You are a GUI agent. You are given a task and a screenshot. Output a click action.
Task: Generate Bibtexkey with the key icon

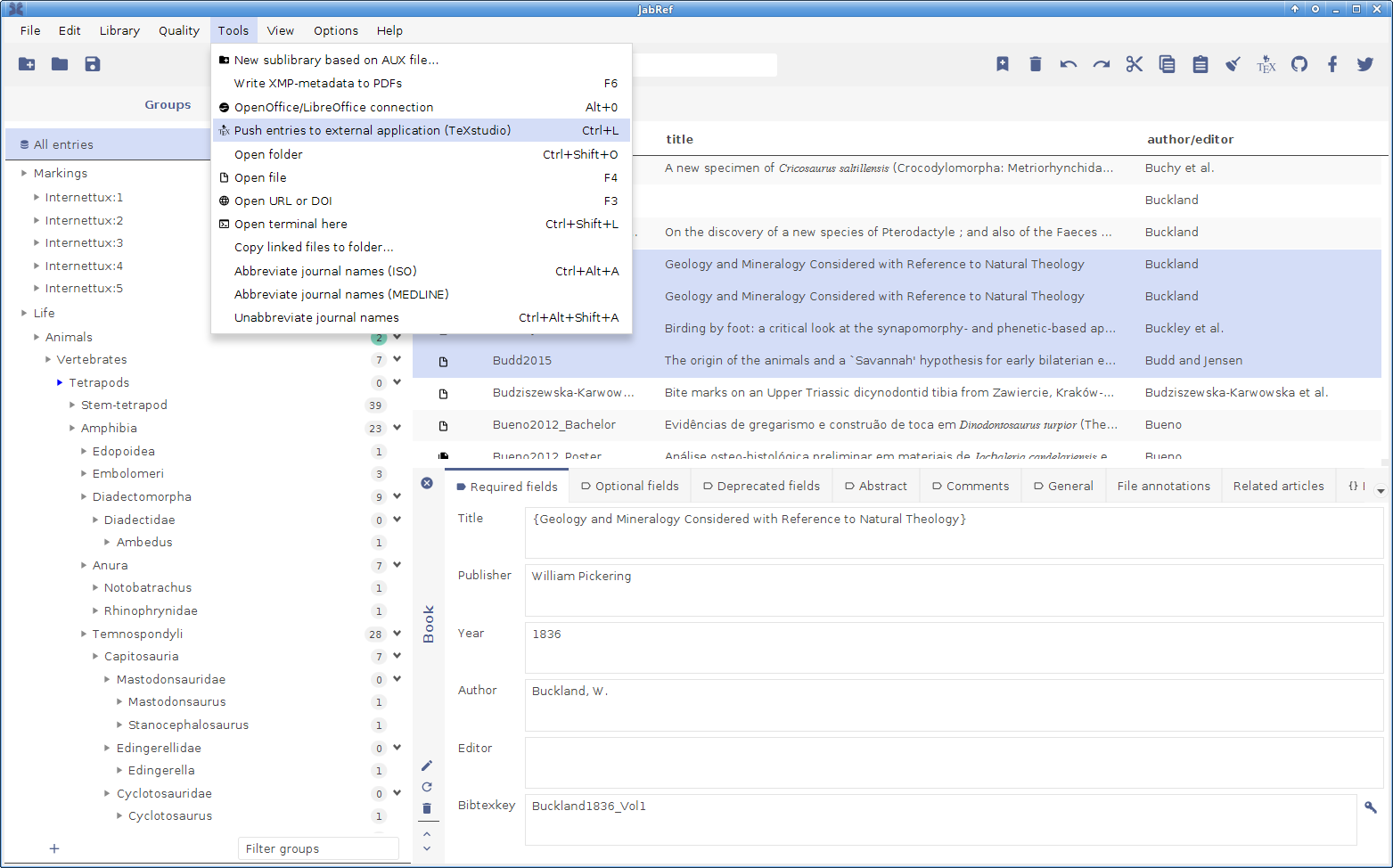pyautogui.click(x=1371, y=807)
